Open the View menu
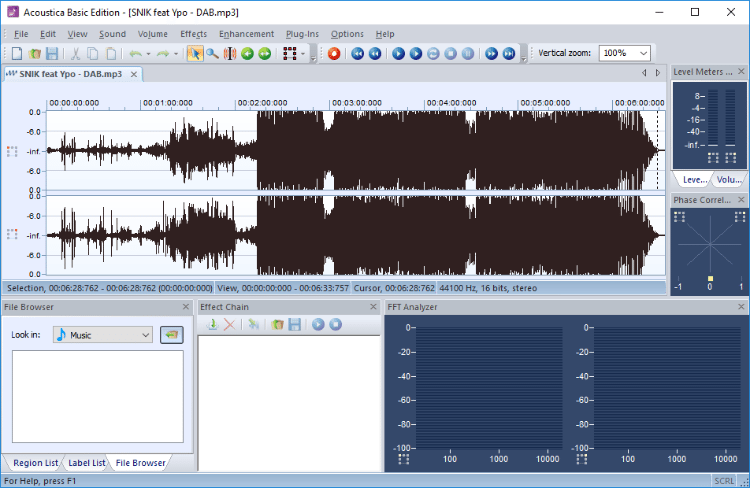Screen dimensions: 750x488 click(77, 34)
